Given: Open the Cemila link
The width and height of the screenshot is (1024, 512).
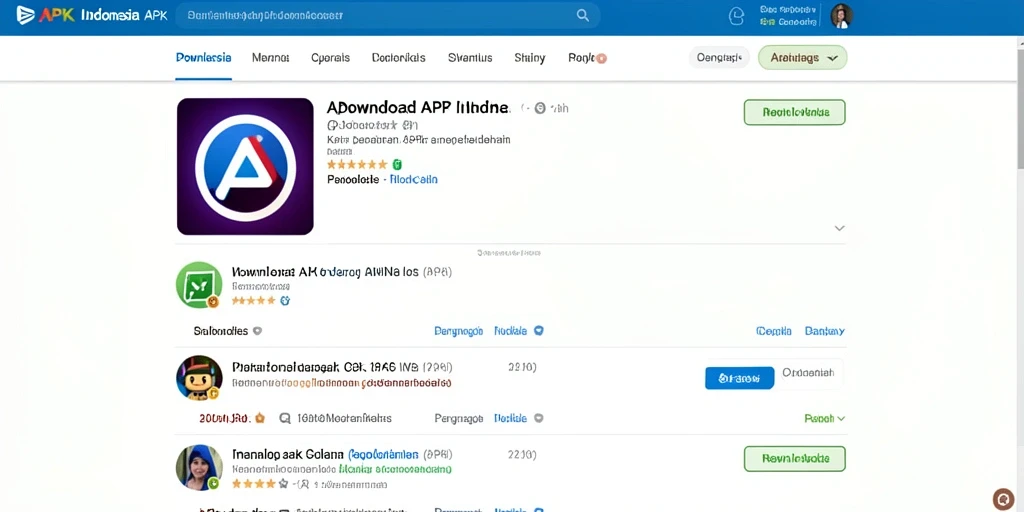Looking at the screenshot, I should 774,331.
